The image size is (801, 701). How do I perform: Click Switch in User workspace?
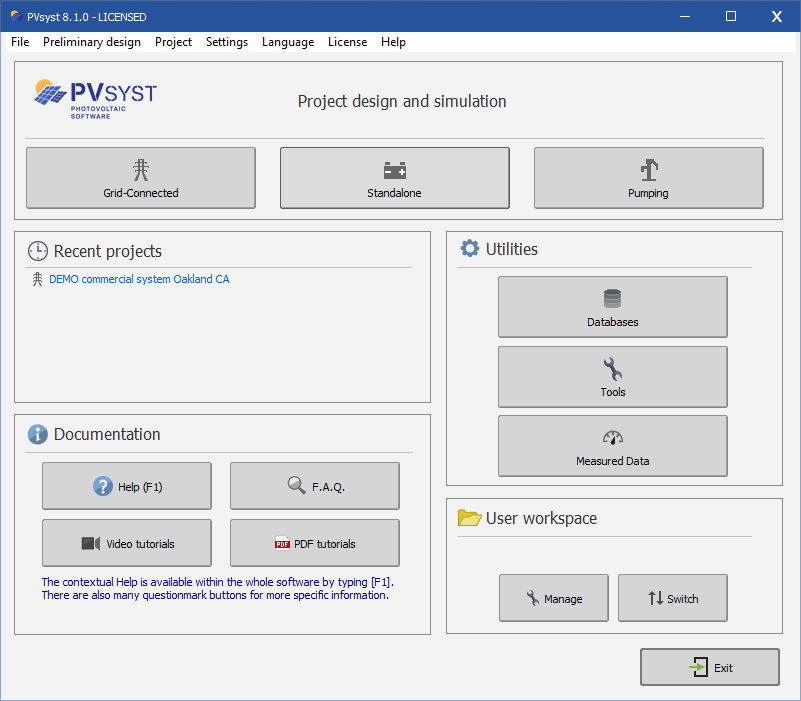pyautogui.click(x=672, y=598)
